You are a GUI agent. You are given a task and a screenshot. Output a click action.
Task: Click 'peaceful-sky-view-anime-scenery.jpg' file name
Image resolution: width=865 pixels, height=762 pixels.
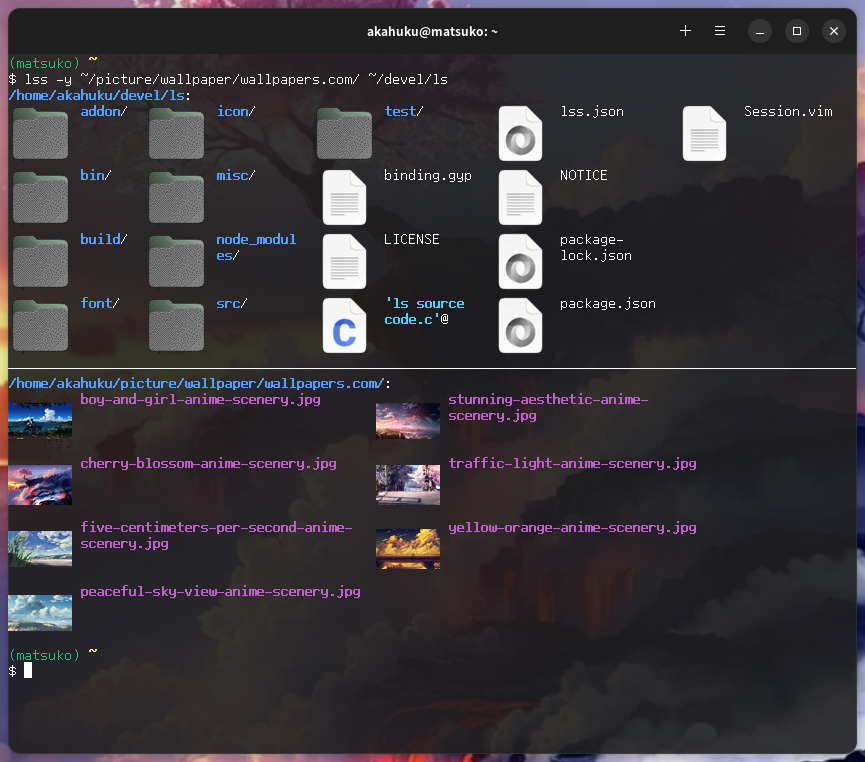click(x=220, y=592)
